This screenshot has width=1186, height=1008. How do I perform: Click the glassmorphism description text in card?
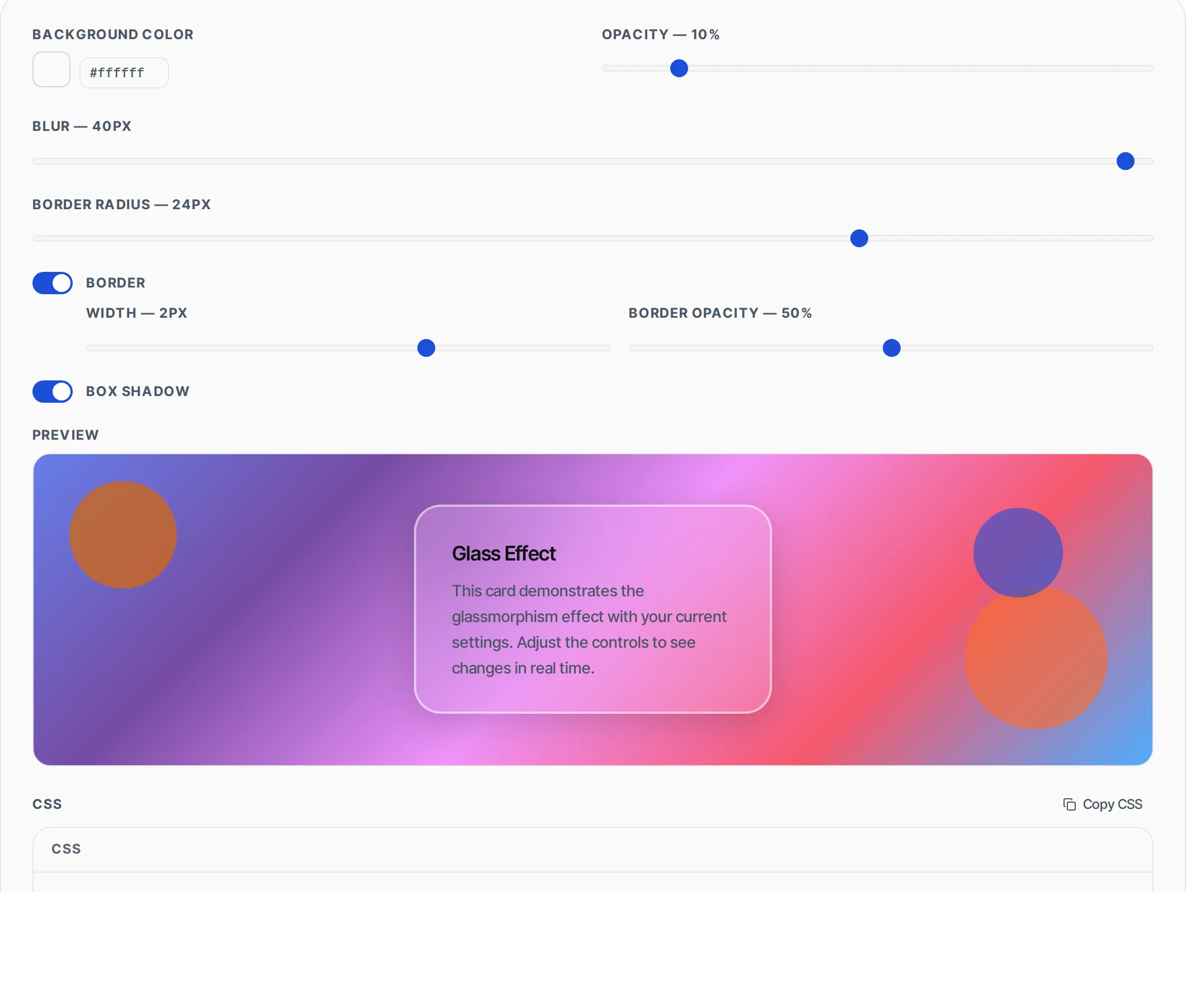589,630
